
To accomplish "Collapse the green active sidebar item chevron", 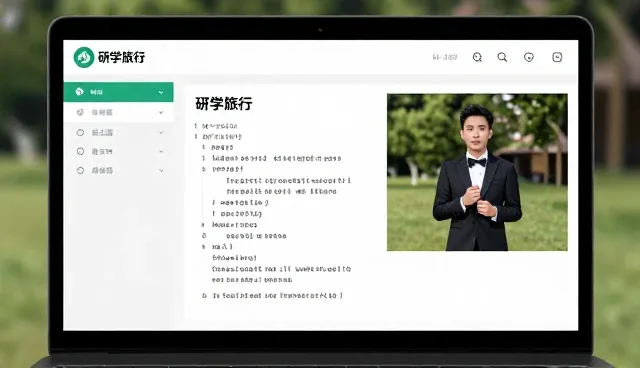I will point(161,93).
